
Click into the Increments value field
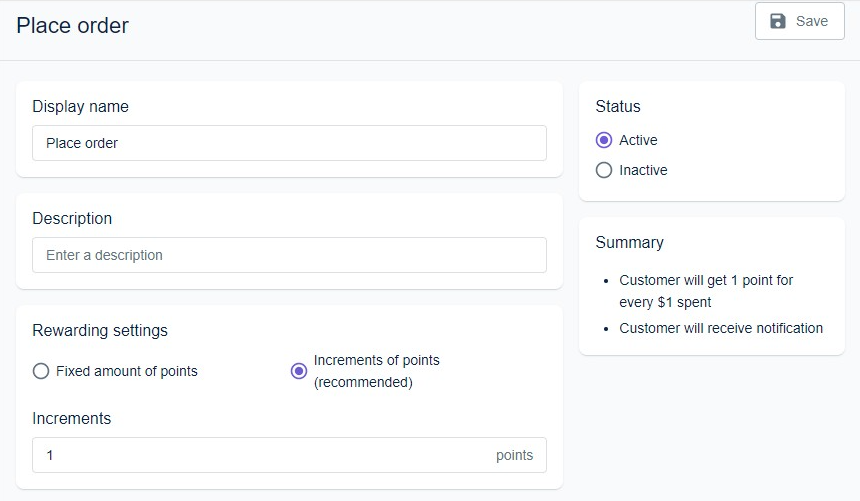(x=260, y=455)
